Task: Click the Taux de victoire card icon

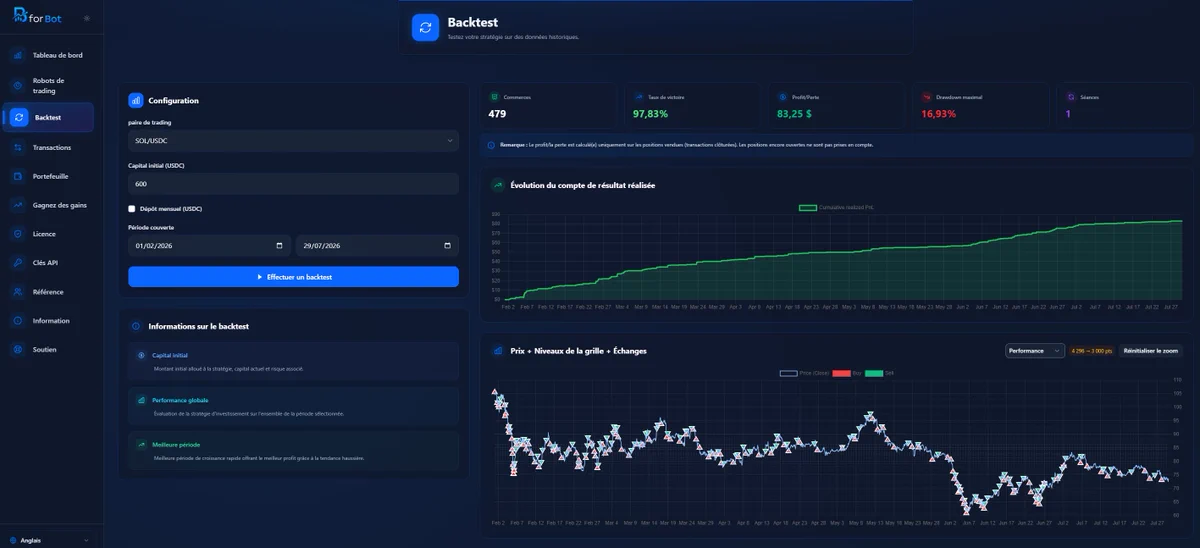Action: 639,97
